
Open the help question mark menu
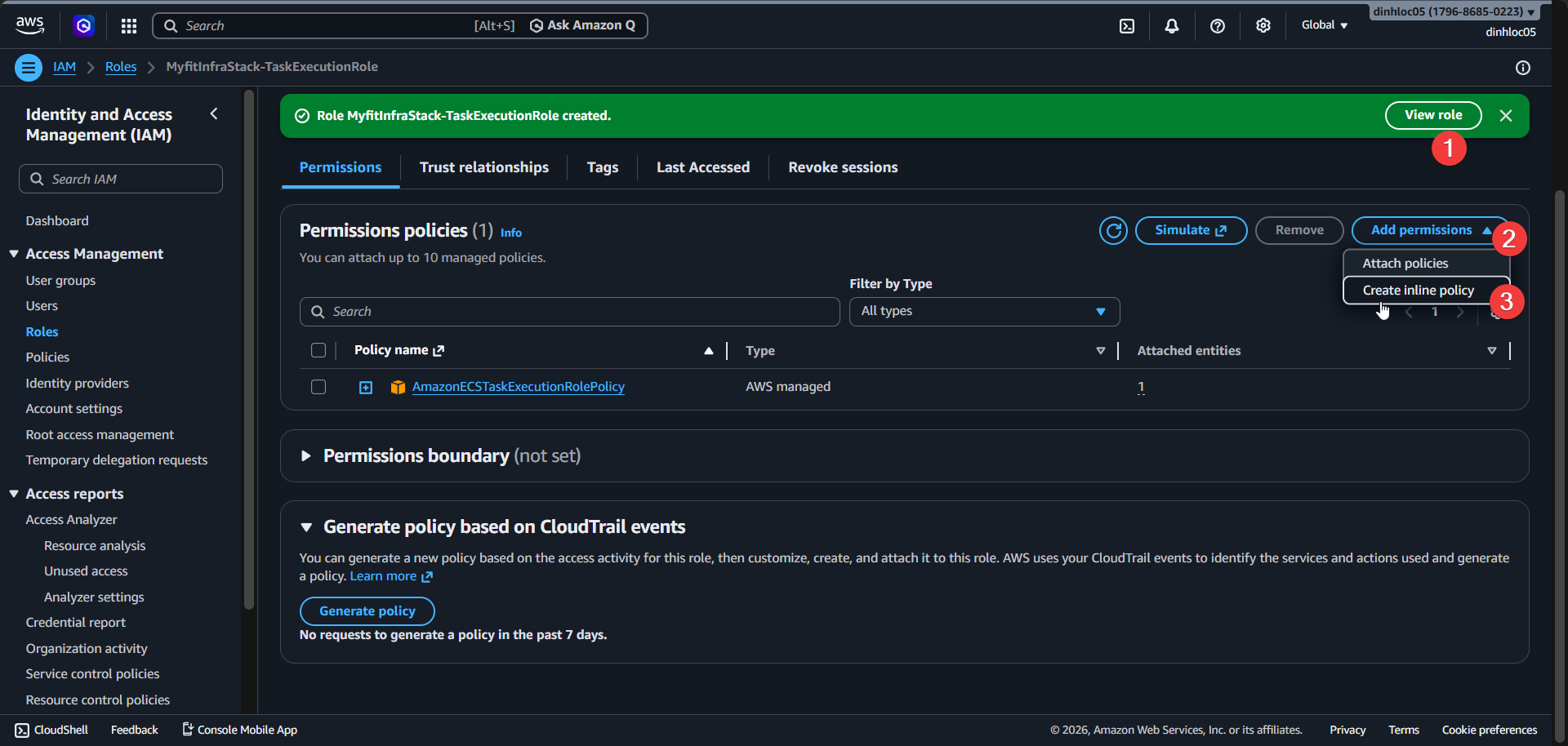[x=1218, y=25]
